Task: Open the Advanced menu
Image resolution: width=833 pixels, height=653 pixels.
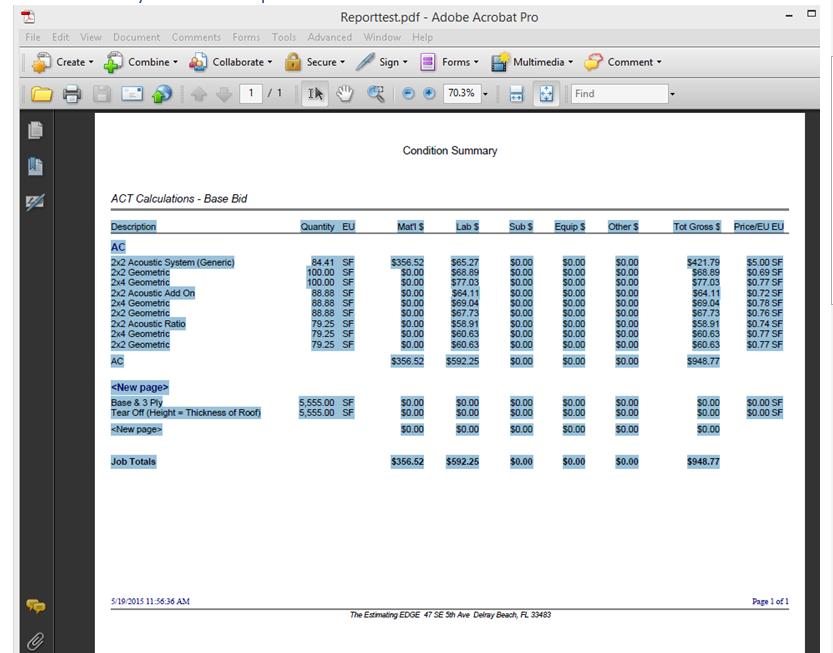Action: pyautogui.click(x=329, y=37)
